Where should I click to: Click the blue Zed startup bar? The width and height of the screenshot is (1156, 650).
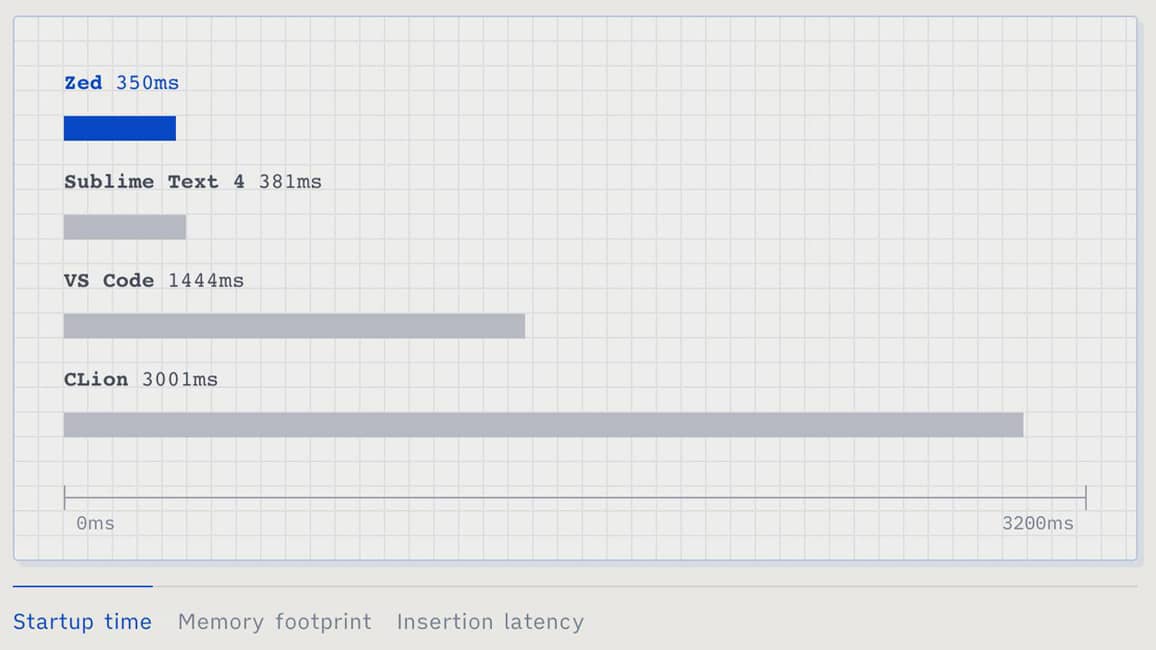[120, 128]
